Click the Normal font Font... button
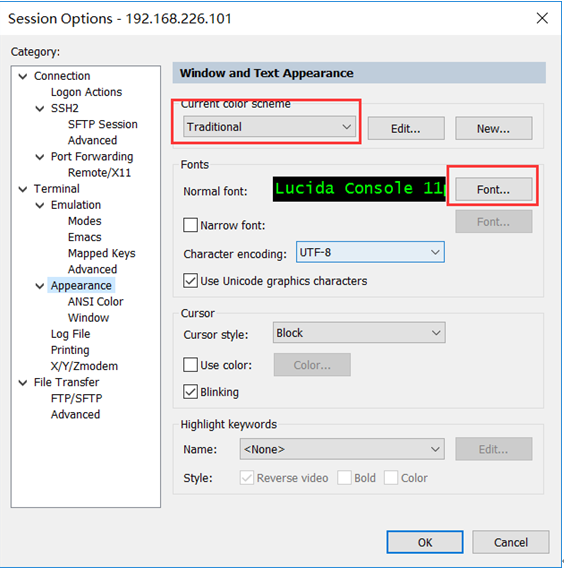The image size is (564, 573). [493, 189]
